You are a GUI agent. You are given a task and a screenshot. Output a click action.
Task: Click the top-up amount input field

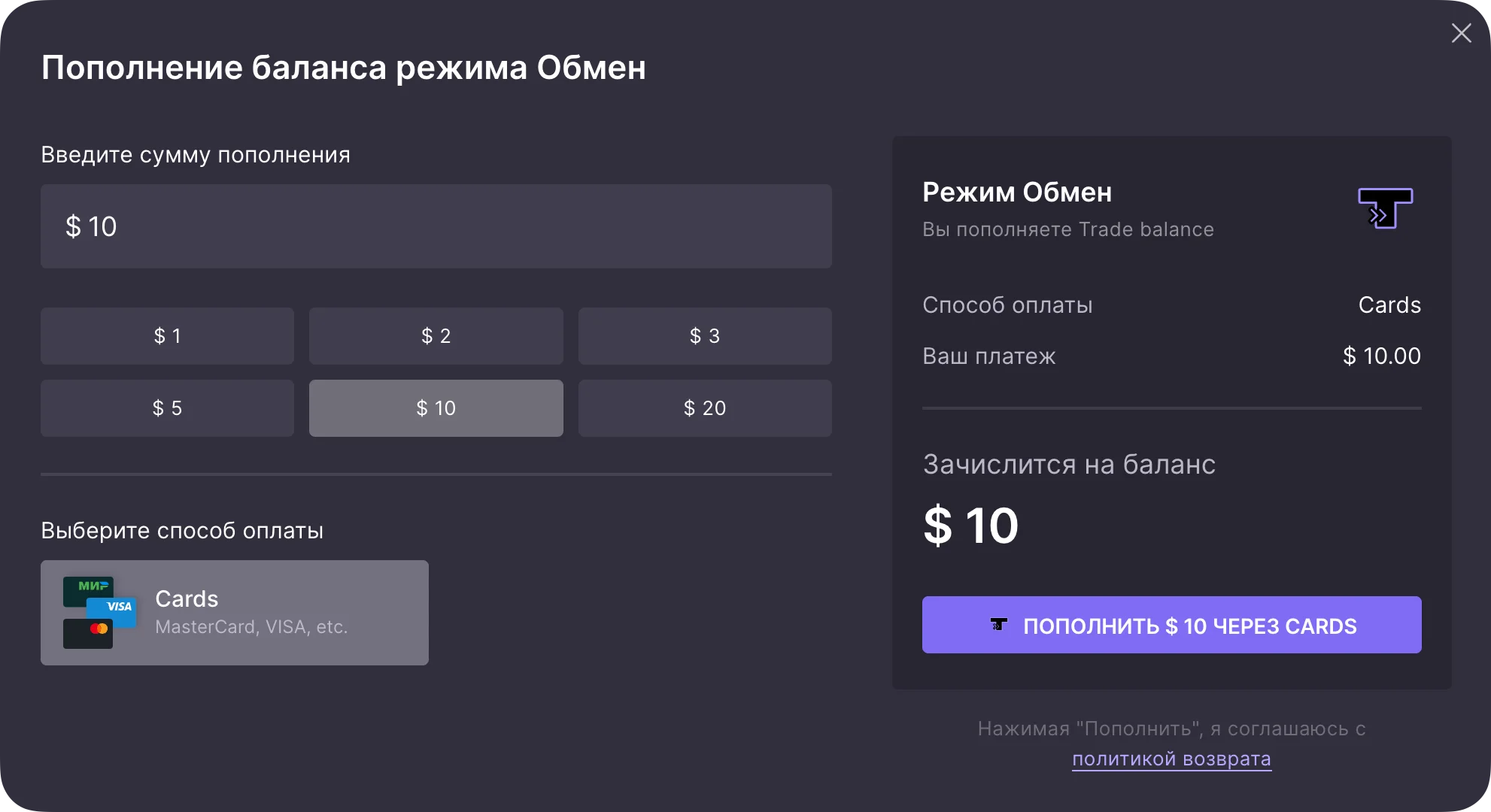pos(436,226)
